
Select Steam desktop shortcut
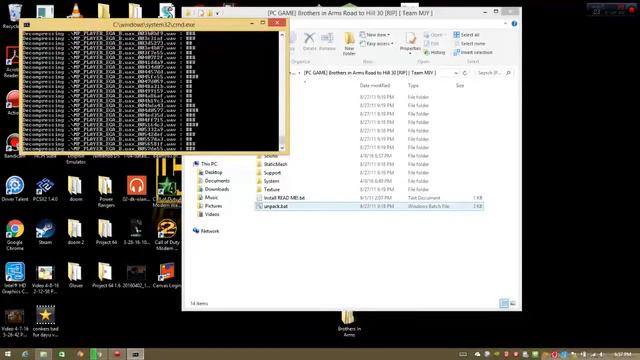(45, 232)
